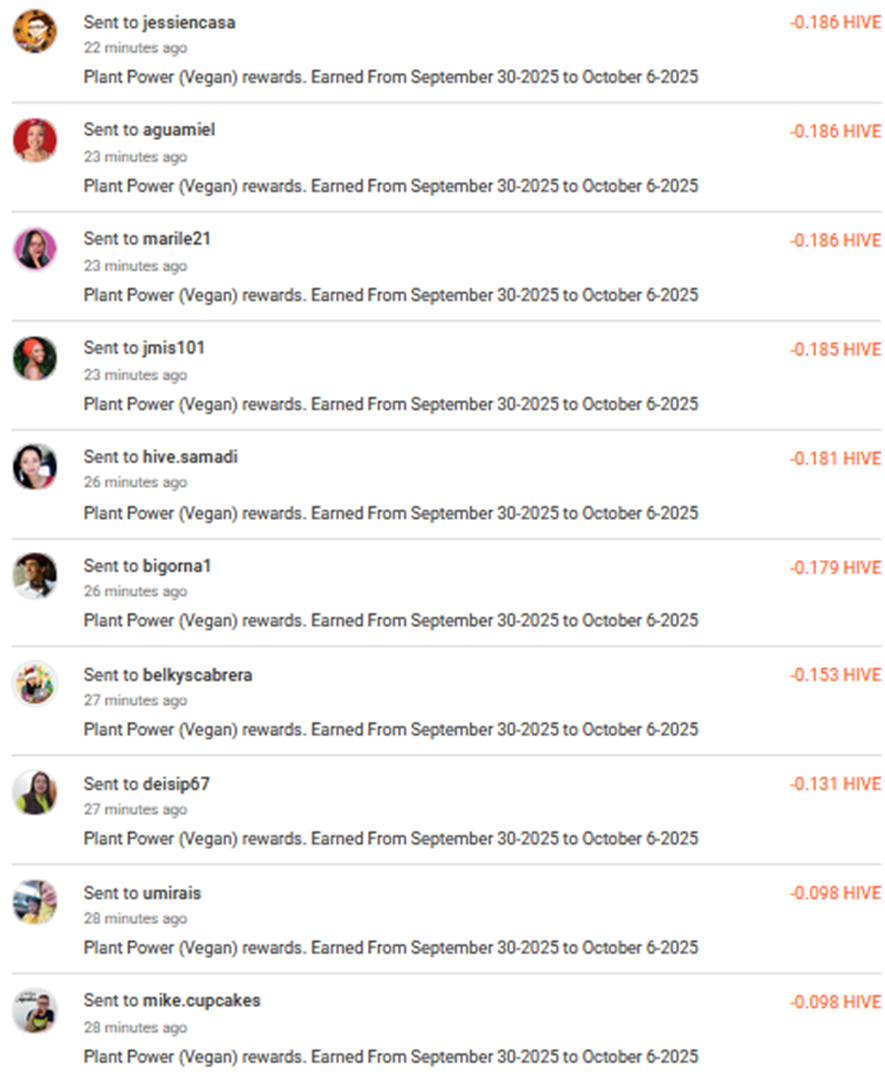Image resolution: width=885 pixels, height=1072 pixels.
Task: Click the timestamp under hive.samadi's transfer
Action: click(x=134, y=482)
